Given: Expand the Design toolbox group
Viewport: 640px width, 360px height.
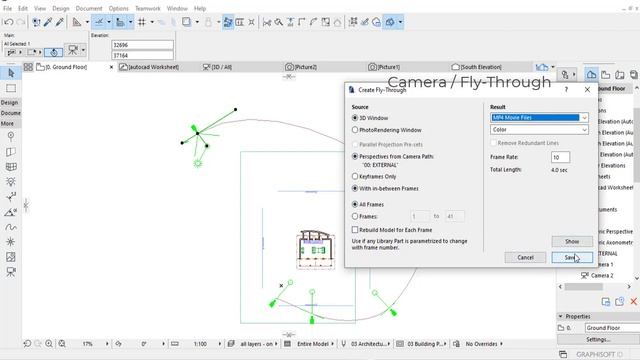Looking at the screenshot, I should pos(10,102).
